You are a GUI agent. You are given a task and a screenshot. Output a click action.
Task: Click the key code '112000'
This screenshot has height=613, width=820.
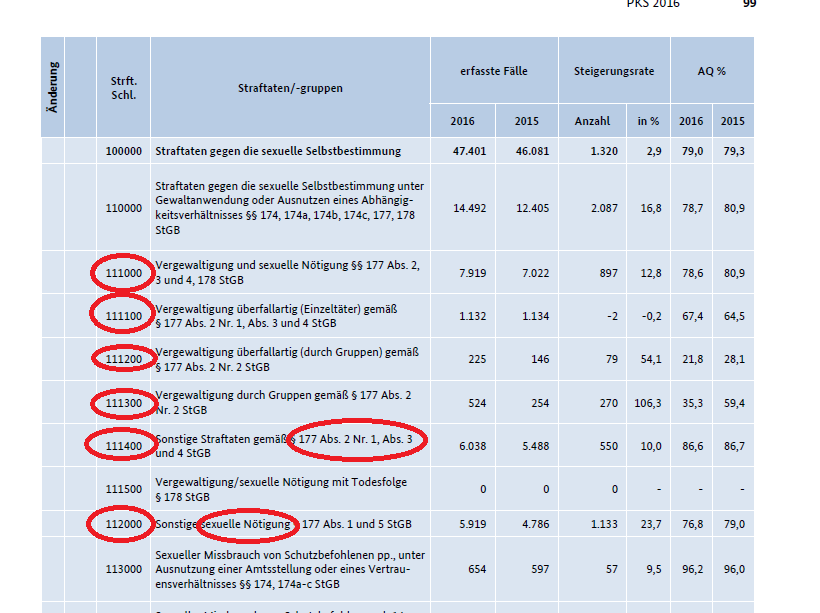click(123, 524)
